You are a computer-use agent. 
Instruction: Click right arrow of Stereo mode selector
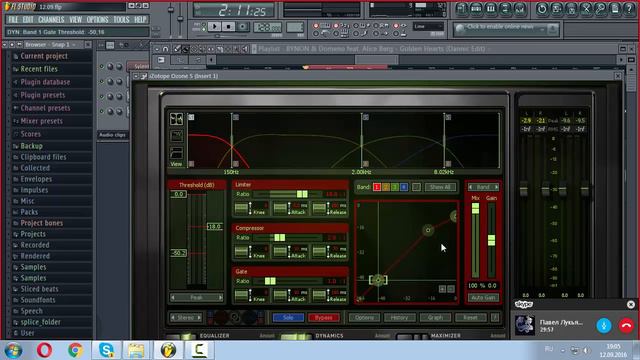[199, 317]
